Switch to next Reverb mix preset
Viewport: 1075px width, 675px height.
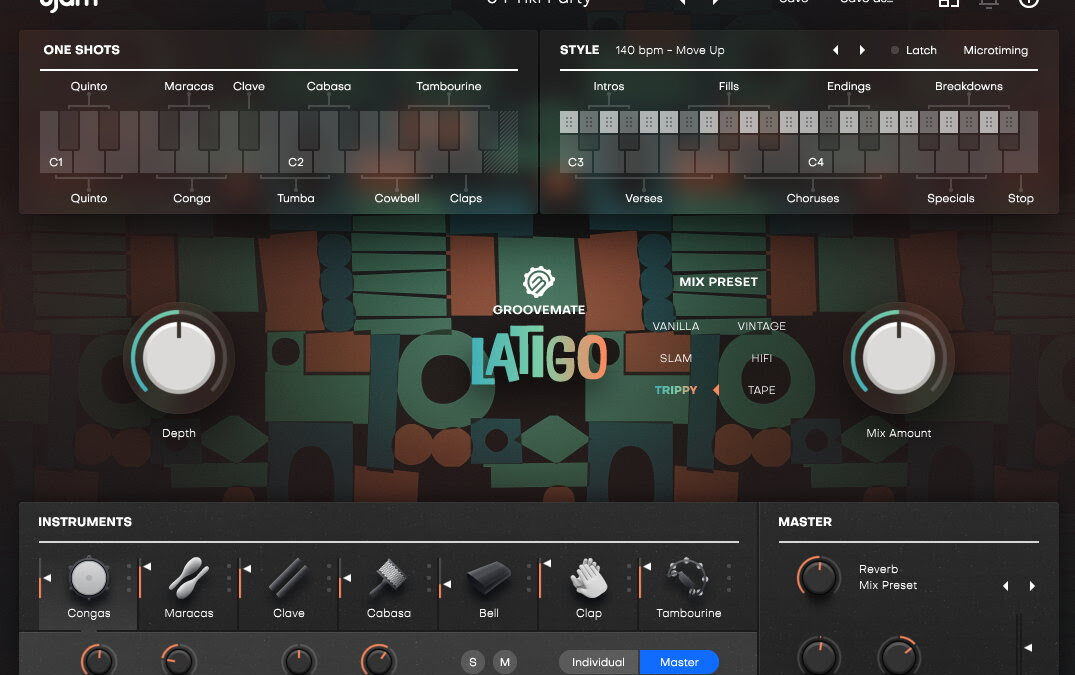(x=1032, y=586)
